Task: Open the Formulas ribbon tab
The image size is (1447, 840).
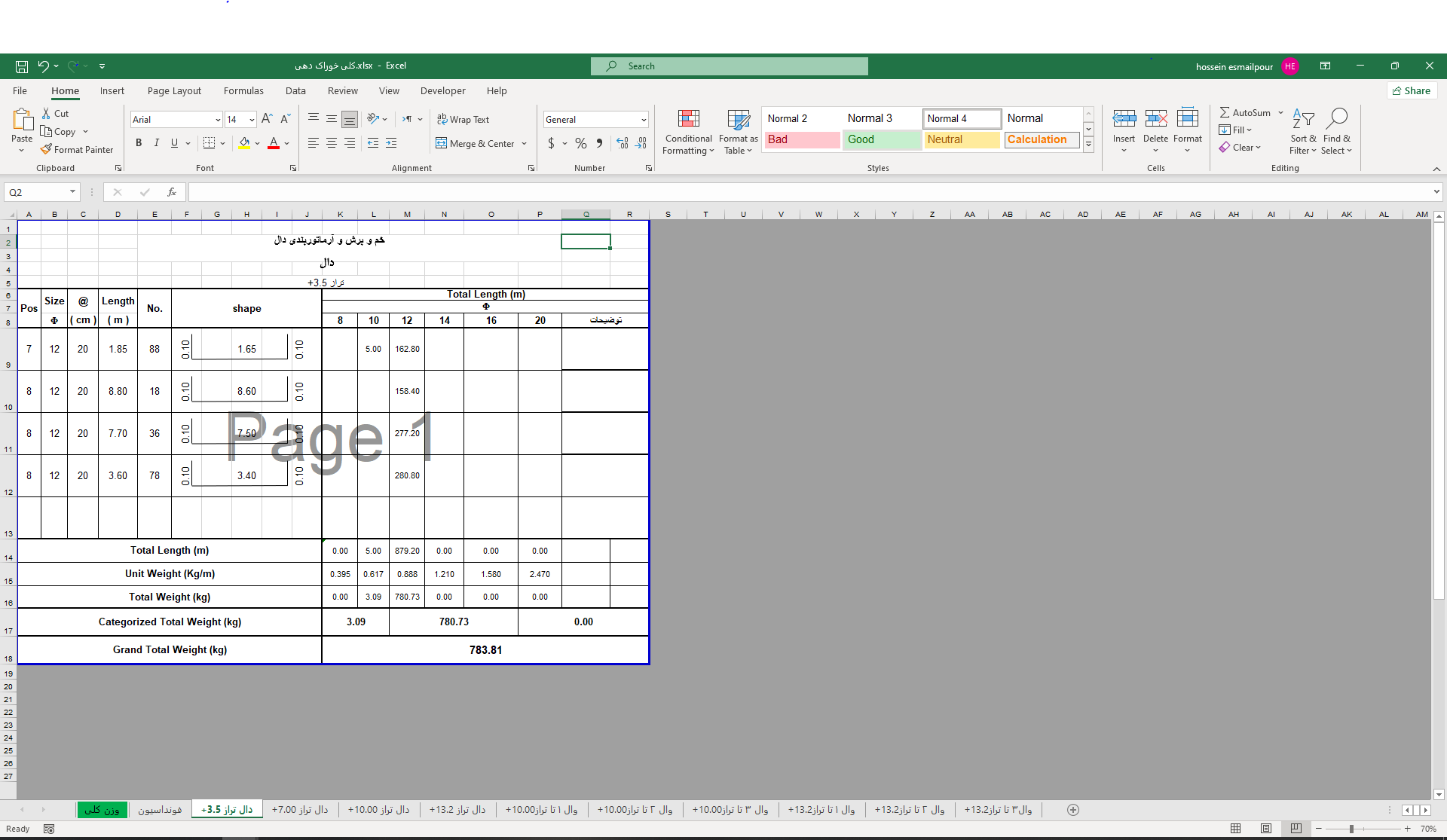Action: (x=243, y=90)
